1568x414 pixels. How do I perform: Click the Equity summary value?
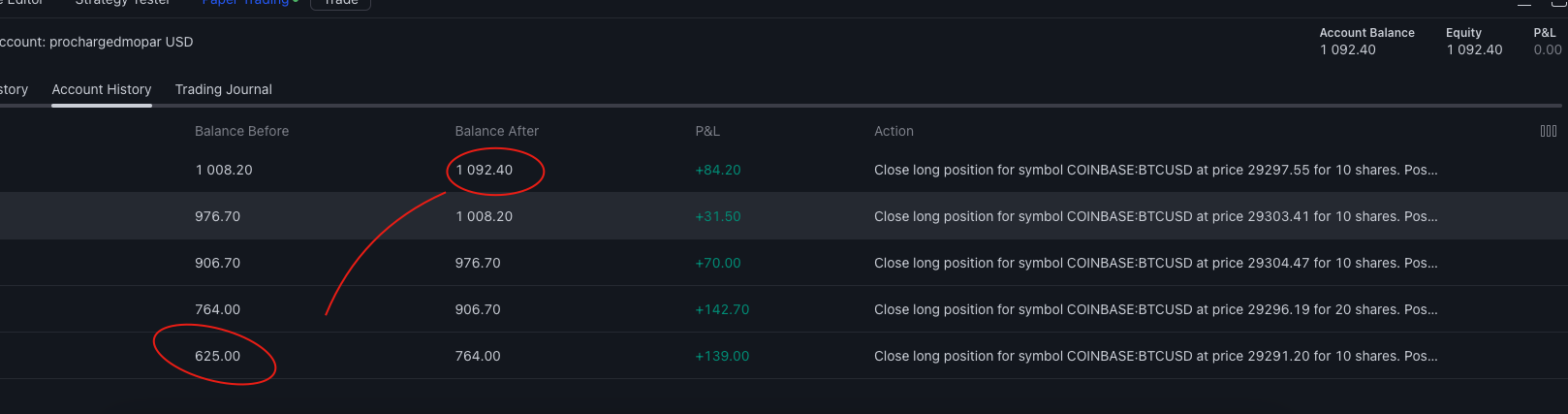pyautogui.click(x=1474, y=49)
